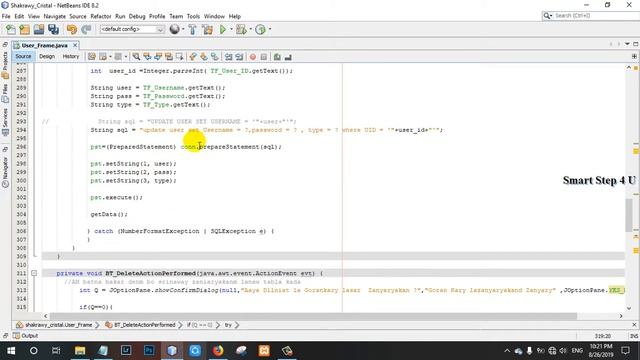Viewport: 640px width, 360px height.
Task: Click the Shift Line Right icon
Action: pyautogui.click(x=239, y=57)
